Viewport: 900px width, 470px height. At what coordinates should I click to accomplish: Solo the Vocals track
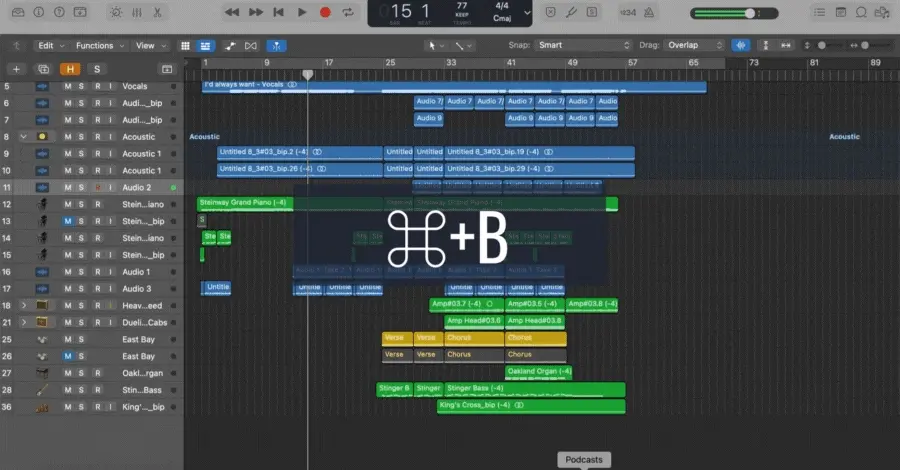(x=81, y=86)
